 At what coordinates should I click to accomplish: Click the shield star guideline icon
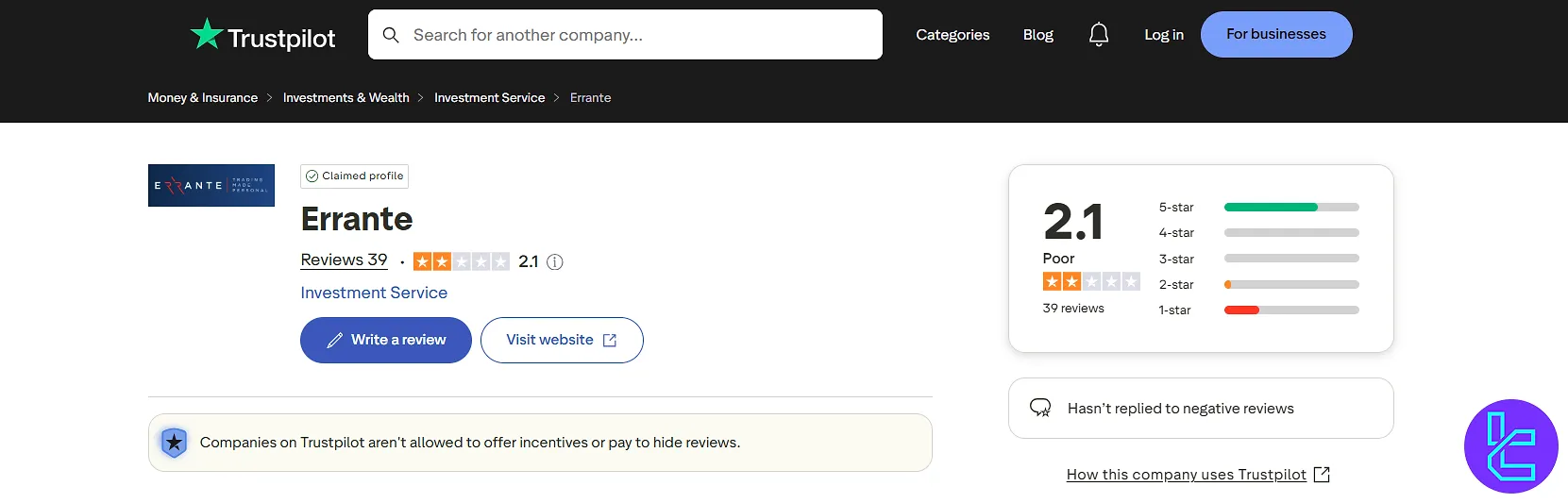point(175,443)
